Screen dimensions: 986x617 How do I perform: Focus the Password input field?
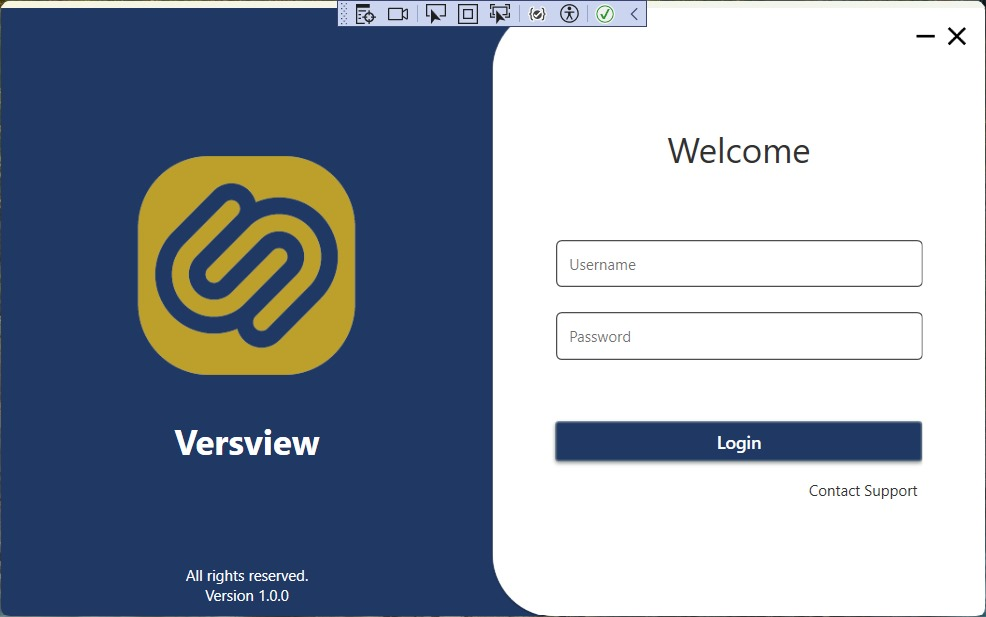point(738,336)
